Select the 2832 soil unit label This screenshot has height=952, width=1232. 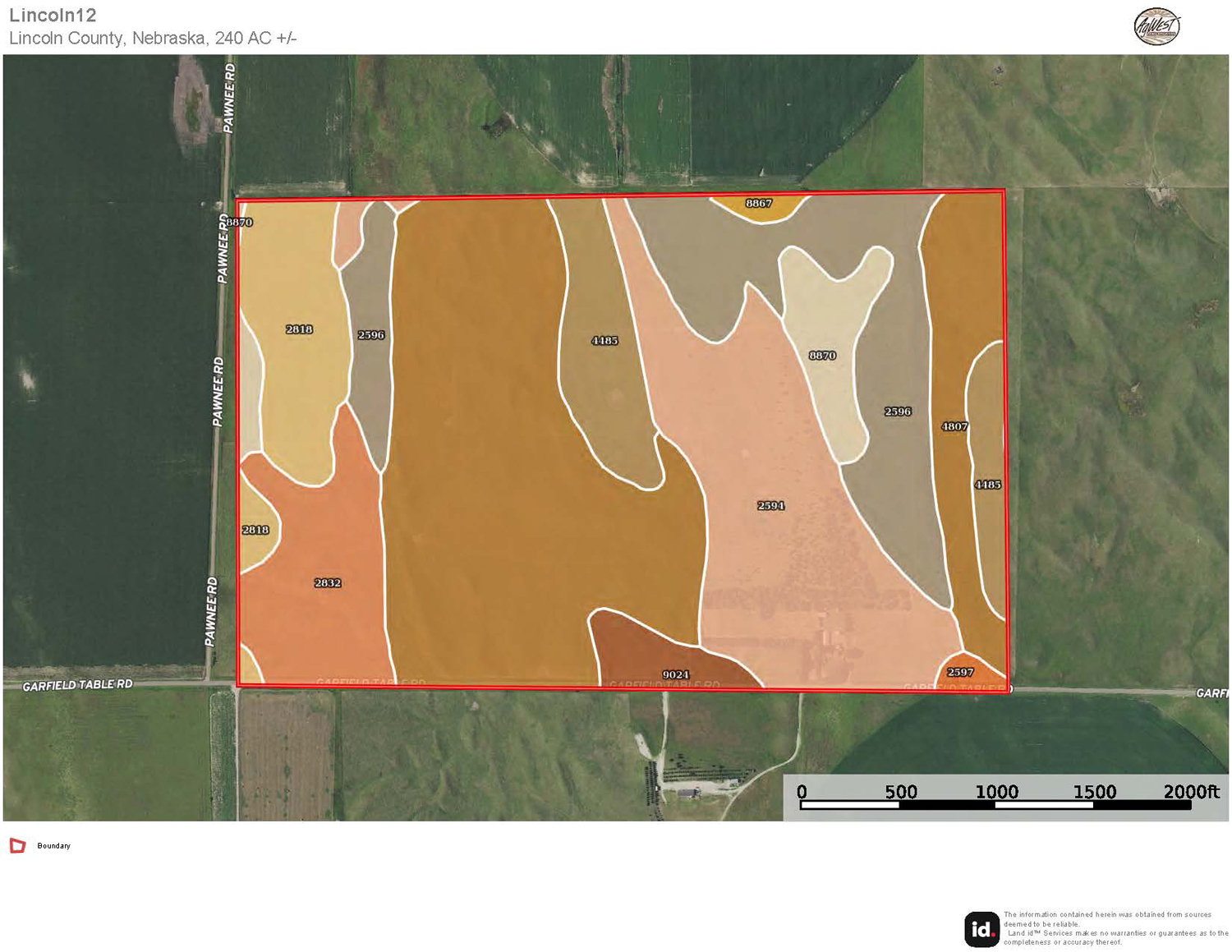[327, 582]
